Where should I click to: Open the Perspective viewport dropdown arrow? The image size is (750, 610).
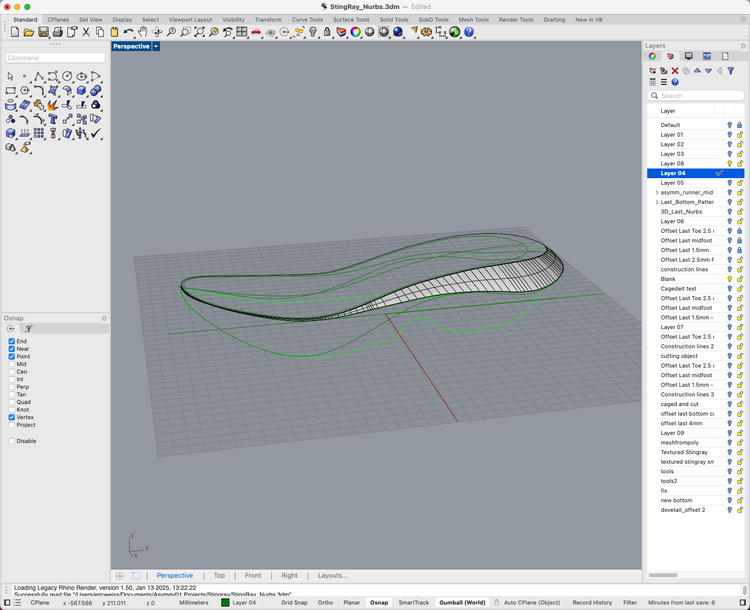pyautogui.click(x=156, y=46)
